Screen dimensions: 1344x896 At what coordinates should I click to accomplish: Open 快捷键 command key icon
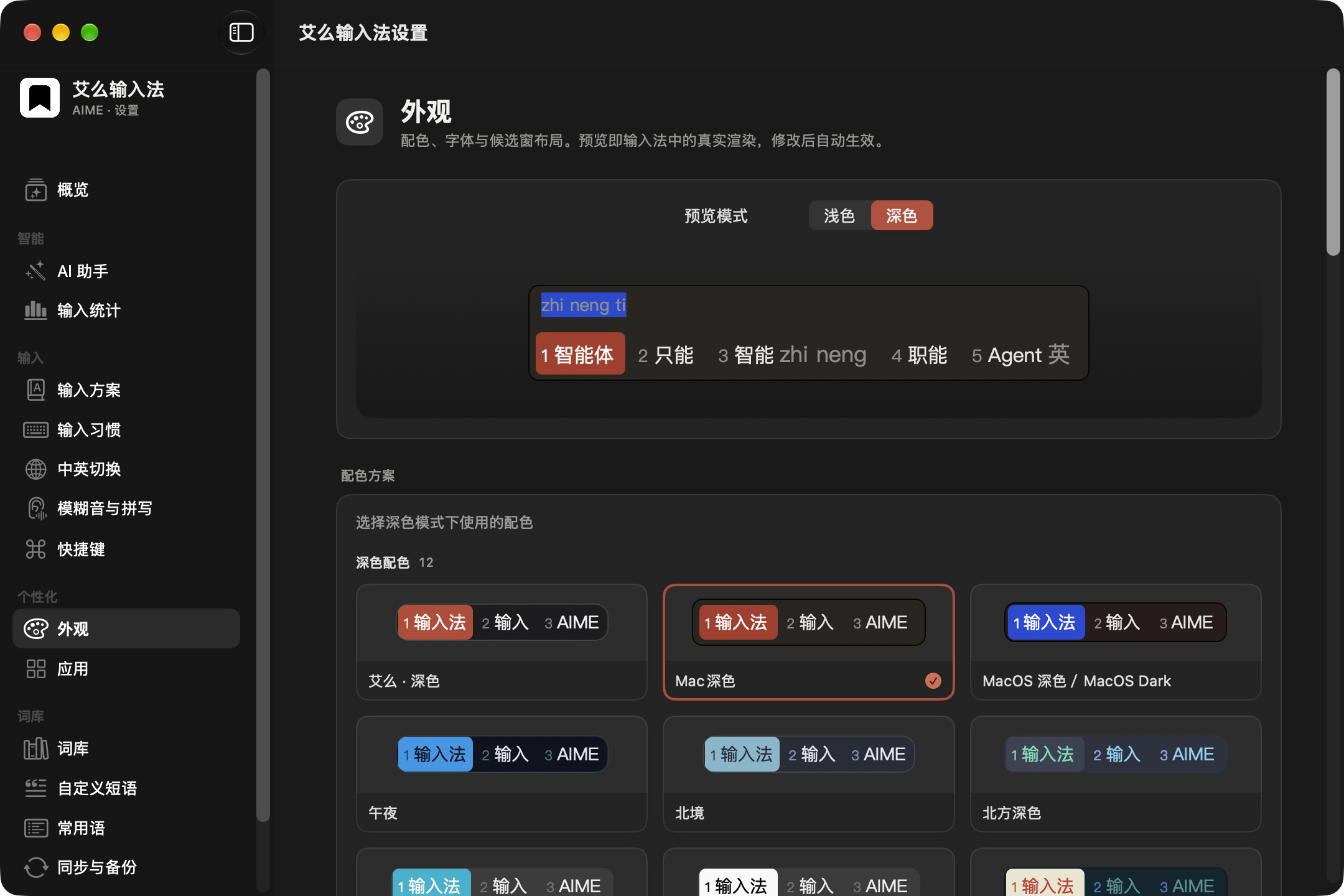36,549
